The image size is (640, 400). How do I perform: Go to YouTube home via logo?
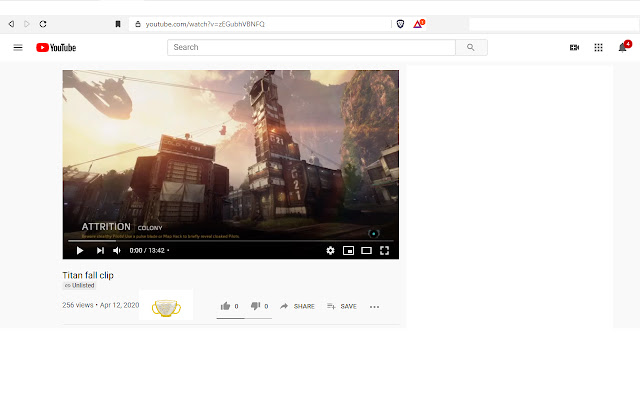[x=56, y=47]
